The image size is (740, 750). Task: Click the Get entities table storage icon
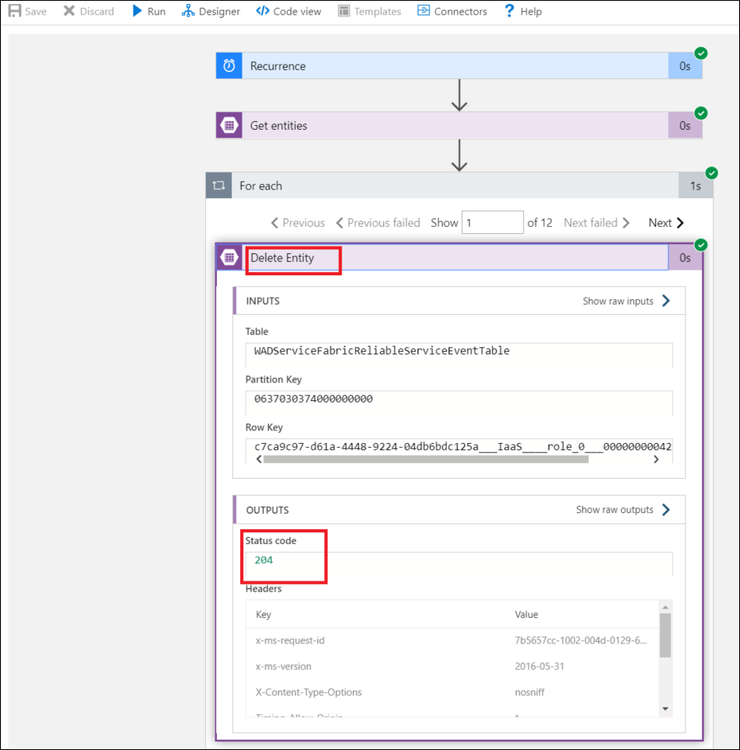[229, 125]
